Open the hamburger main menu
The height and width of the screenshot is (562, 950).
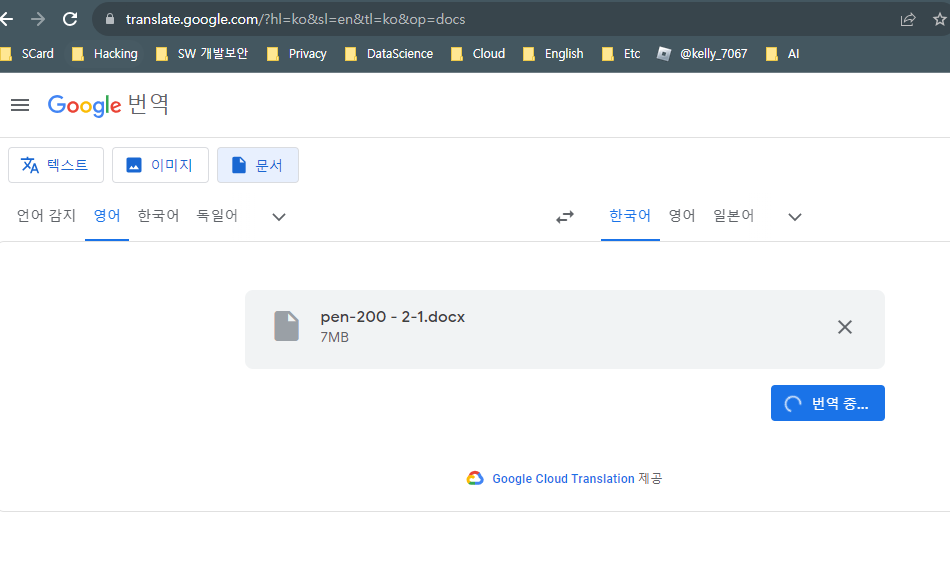(x=20, y=105)
